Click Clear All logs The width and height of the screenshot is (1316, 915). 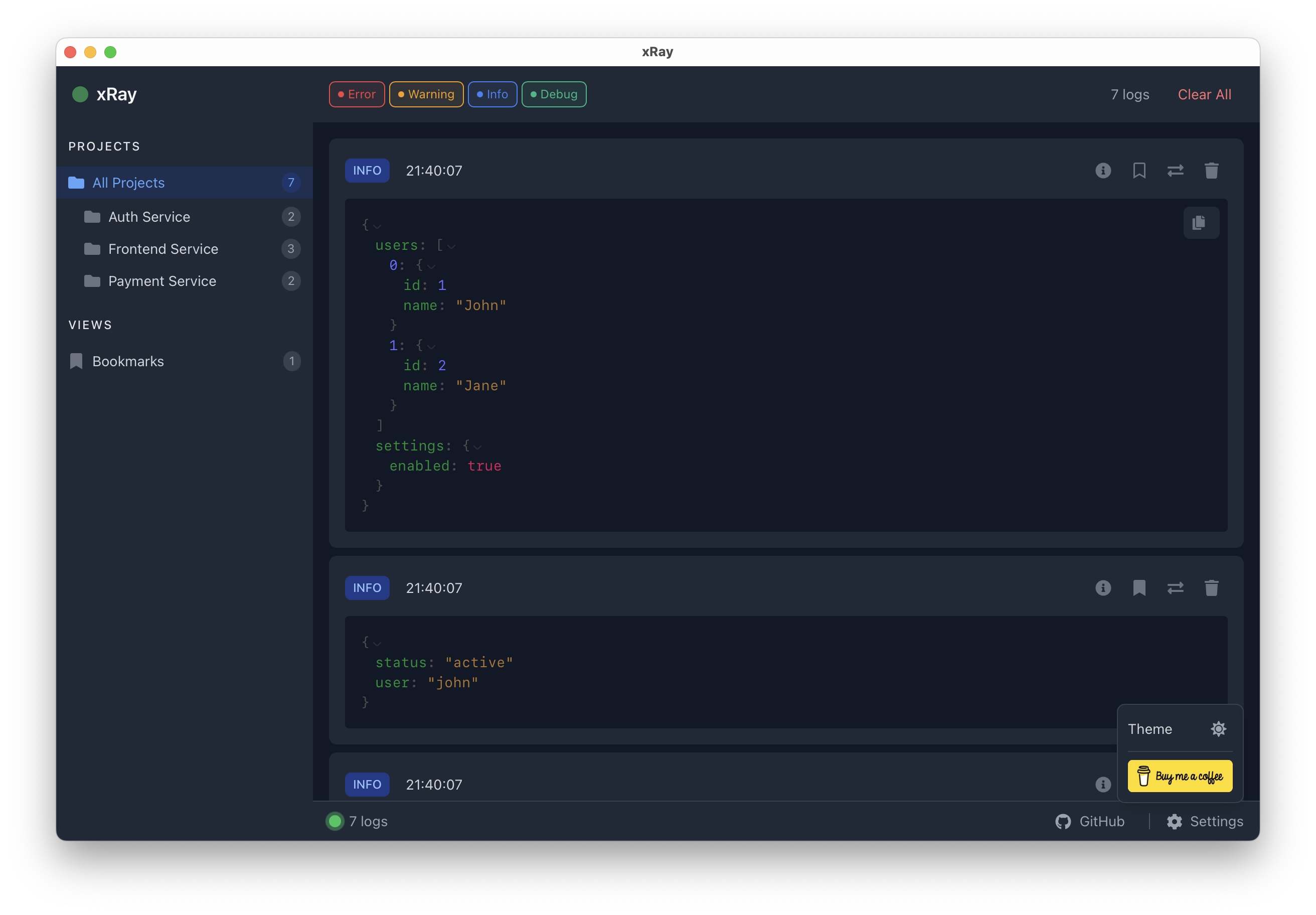[1204, 95]
